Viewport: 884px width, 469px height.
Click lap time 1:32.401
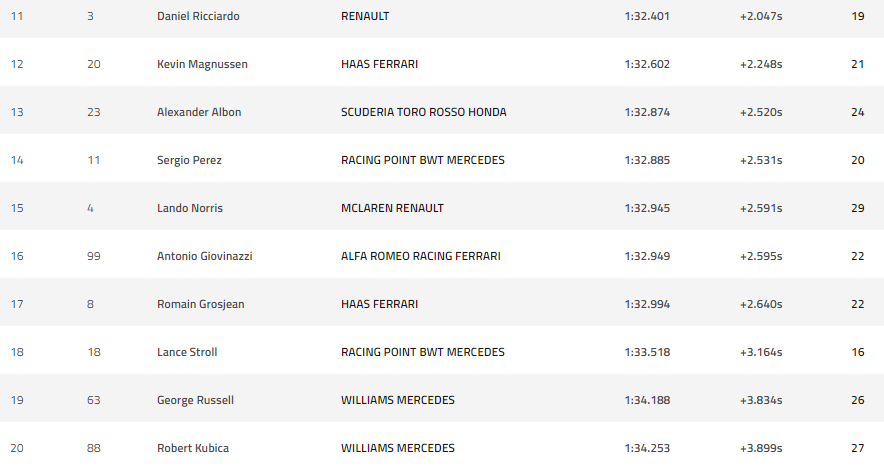tap(647, 16)
